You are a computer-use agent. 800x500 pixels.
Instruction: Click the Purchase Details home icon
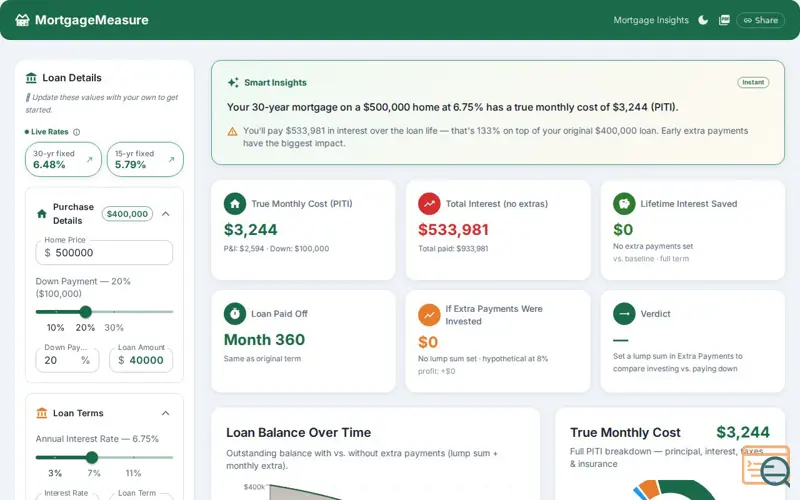[42, 213]
